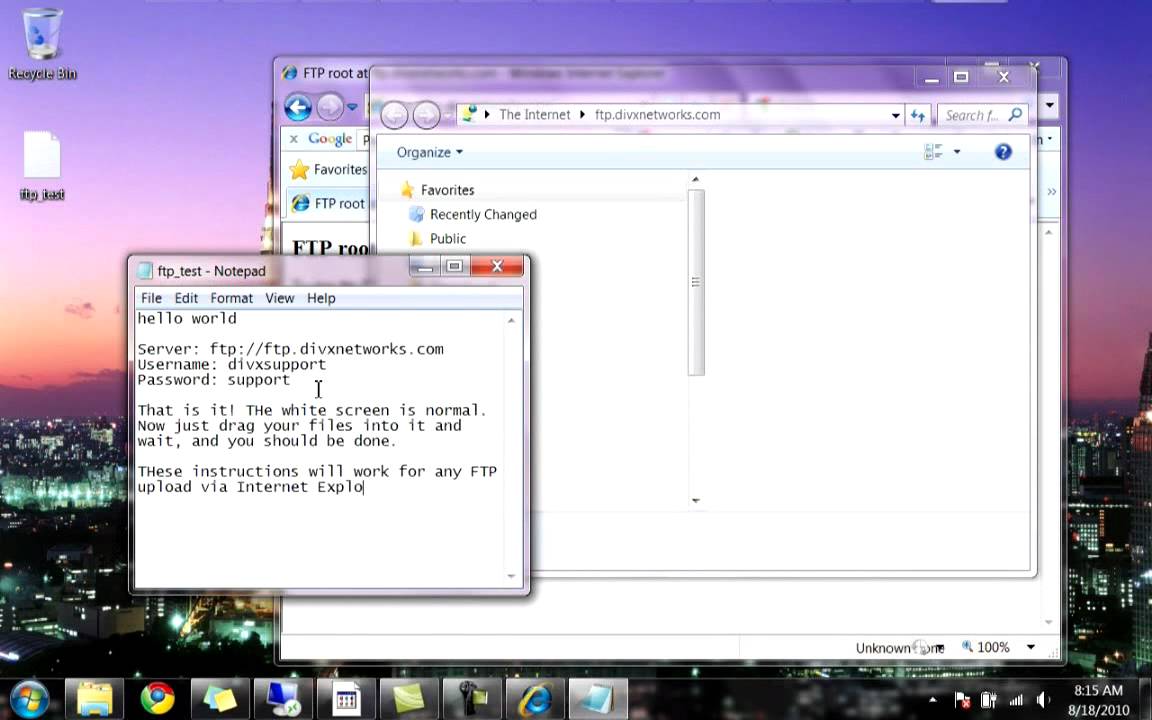1152x720 pixels.
Task: Switch to Internet Explorer taskbar button
Action: [535, 699]
